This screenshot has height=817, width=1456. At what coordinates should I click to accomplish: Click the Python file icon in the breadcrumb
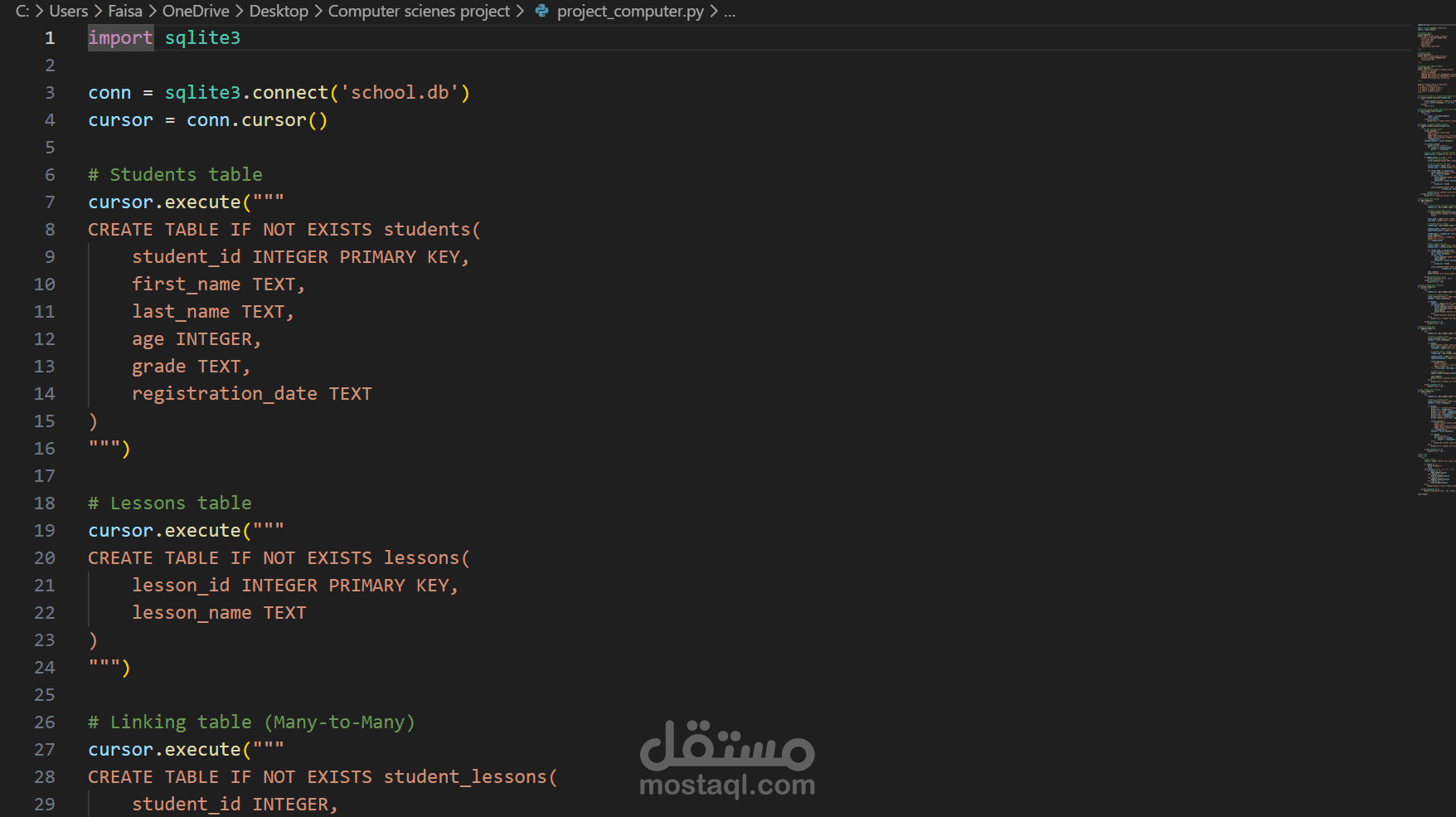(541, 11)
